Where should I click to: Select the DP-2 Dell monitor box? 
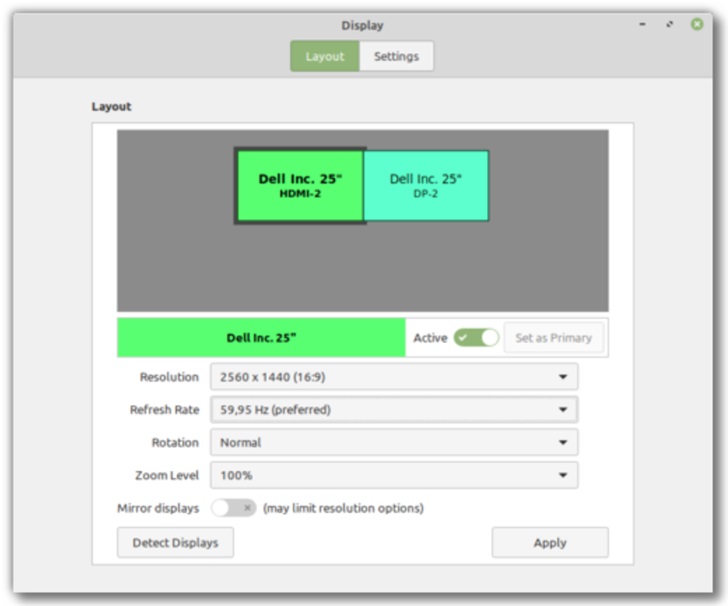point(426,186)
